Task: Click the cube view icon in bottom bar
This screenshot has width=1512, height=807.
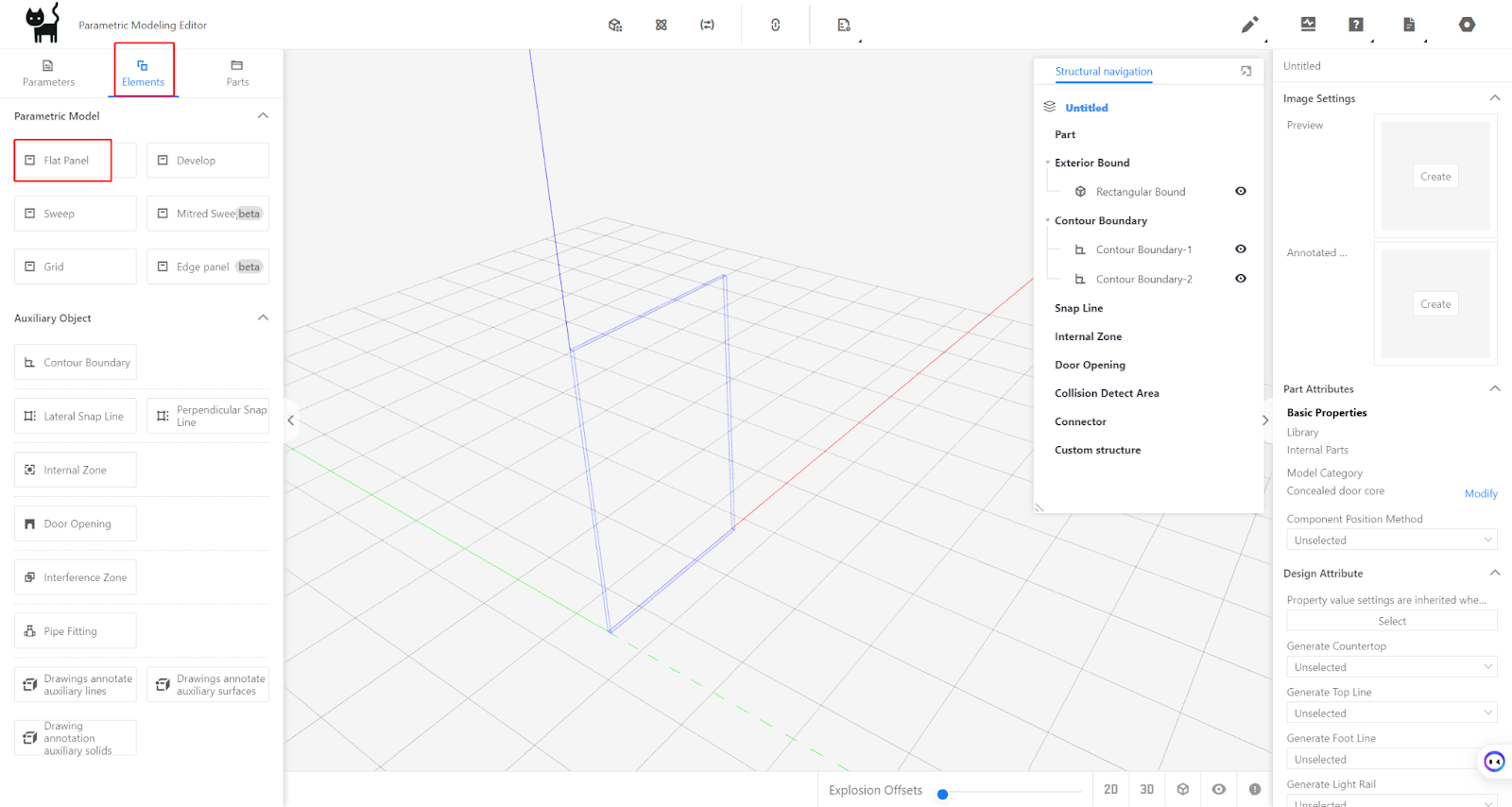Action: click(x=1183, y=789)
